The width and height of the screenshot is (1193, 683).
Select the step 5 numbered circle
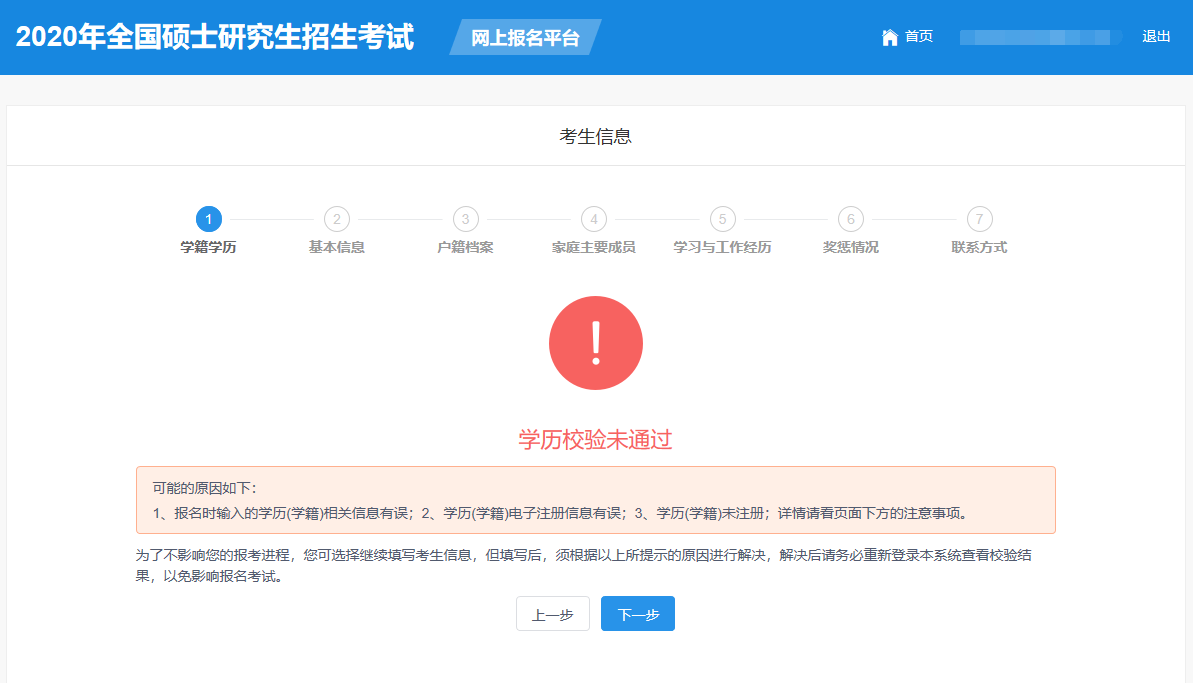pyautogui.click(x=722, y=219)
